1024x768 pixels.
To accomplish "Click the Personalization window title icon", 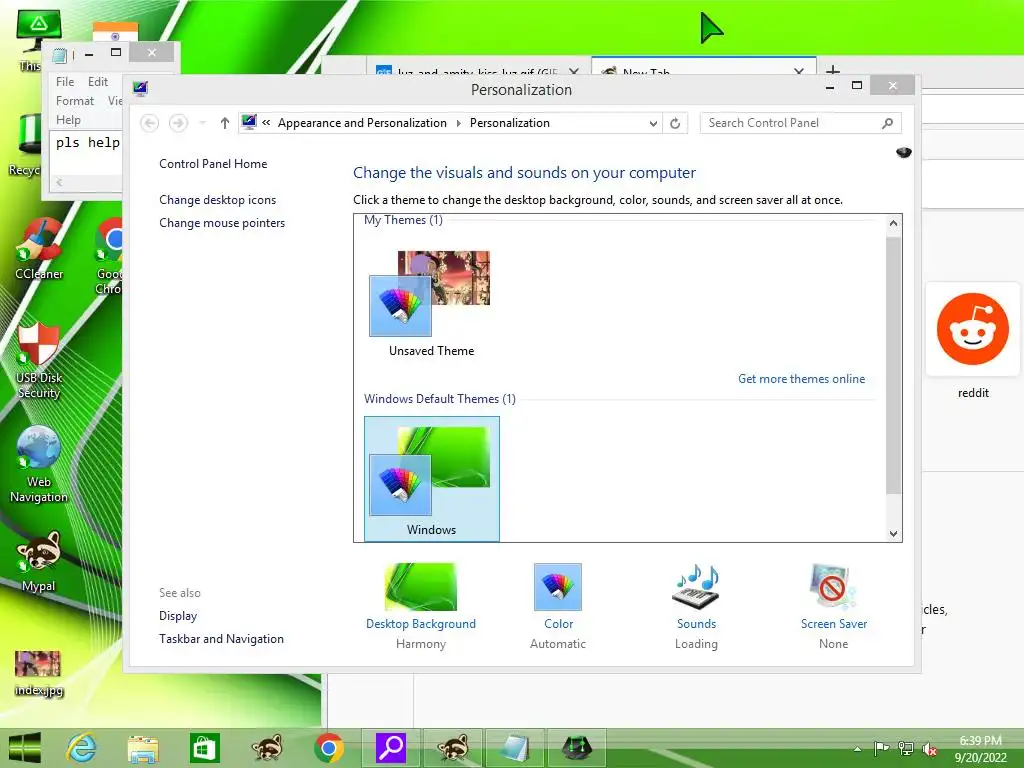I will (x=140, y=89).
